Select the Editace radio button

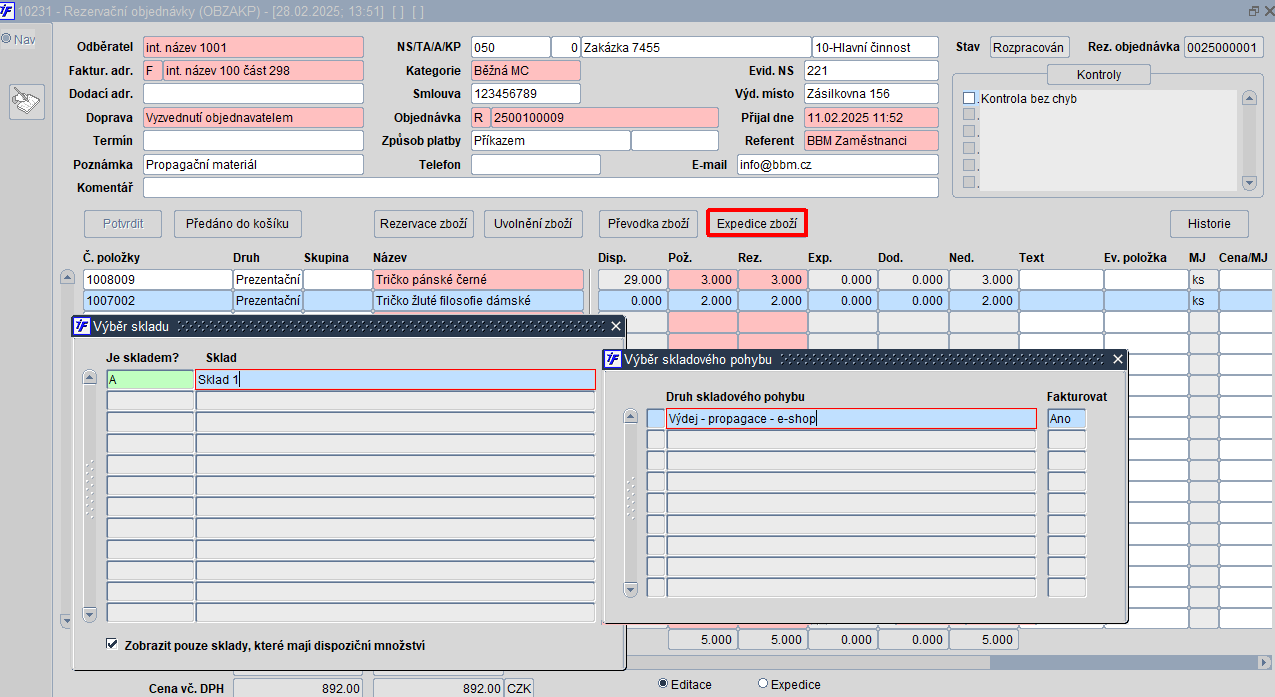click(x=663, y=684)
